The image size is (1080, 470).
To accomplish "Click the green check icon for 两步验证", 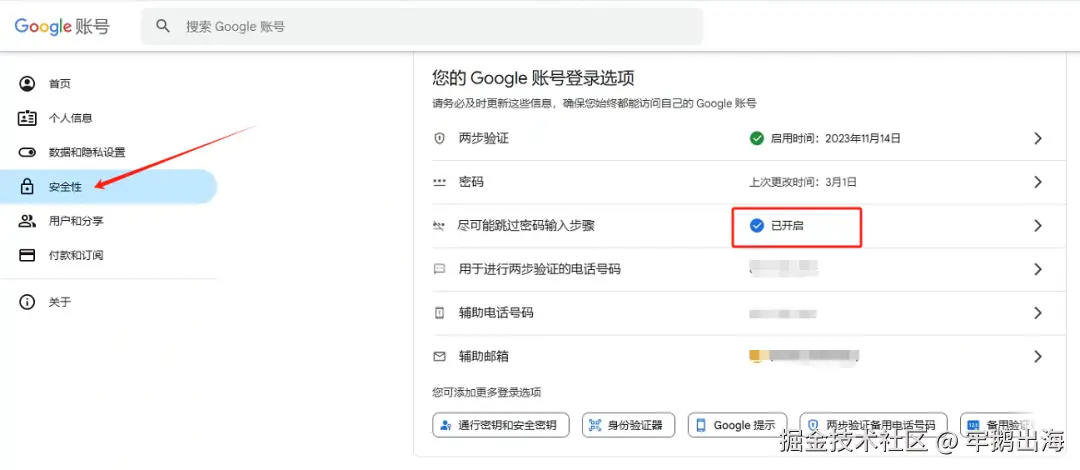I will pos(757,139).
